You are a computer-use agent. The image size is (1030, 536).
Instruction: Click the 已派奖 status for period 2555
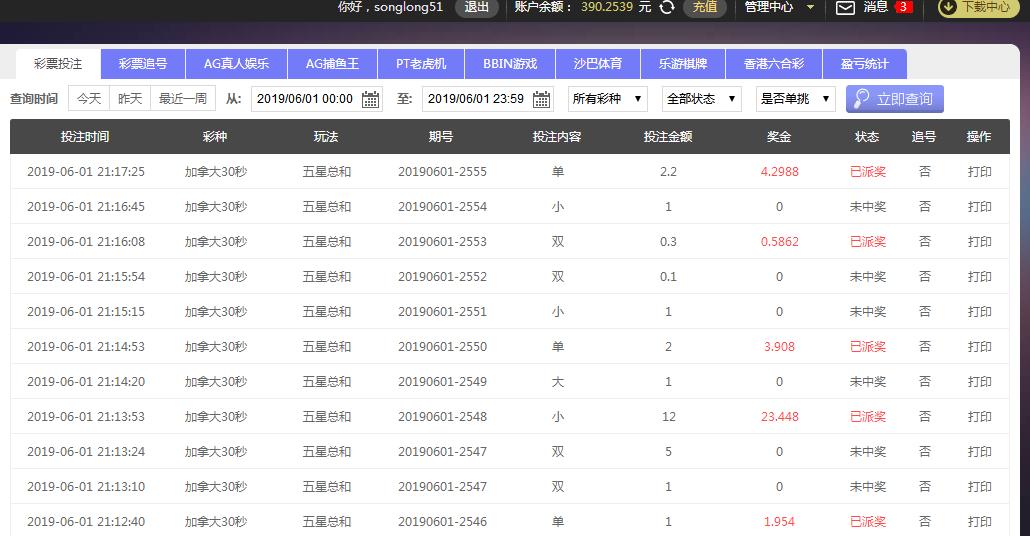868,171
